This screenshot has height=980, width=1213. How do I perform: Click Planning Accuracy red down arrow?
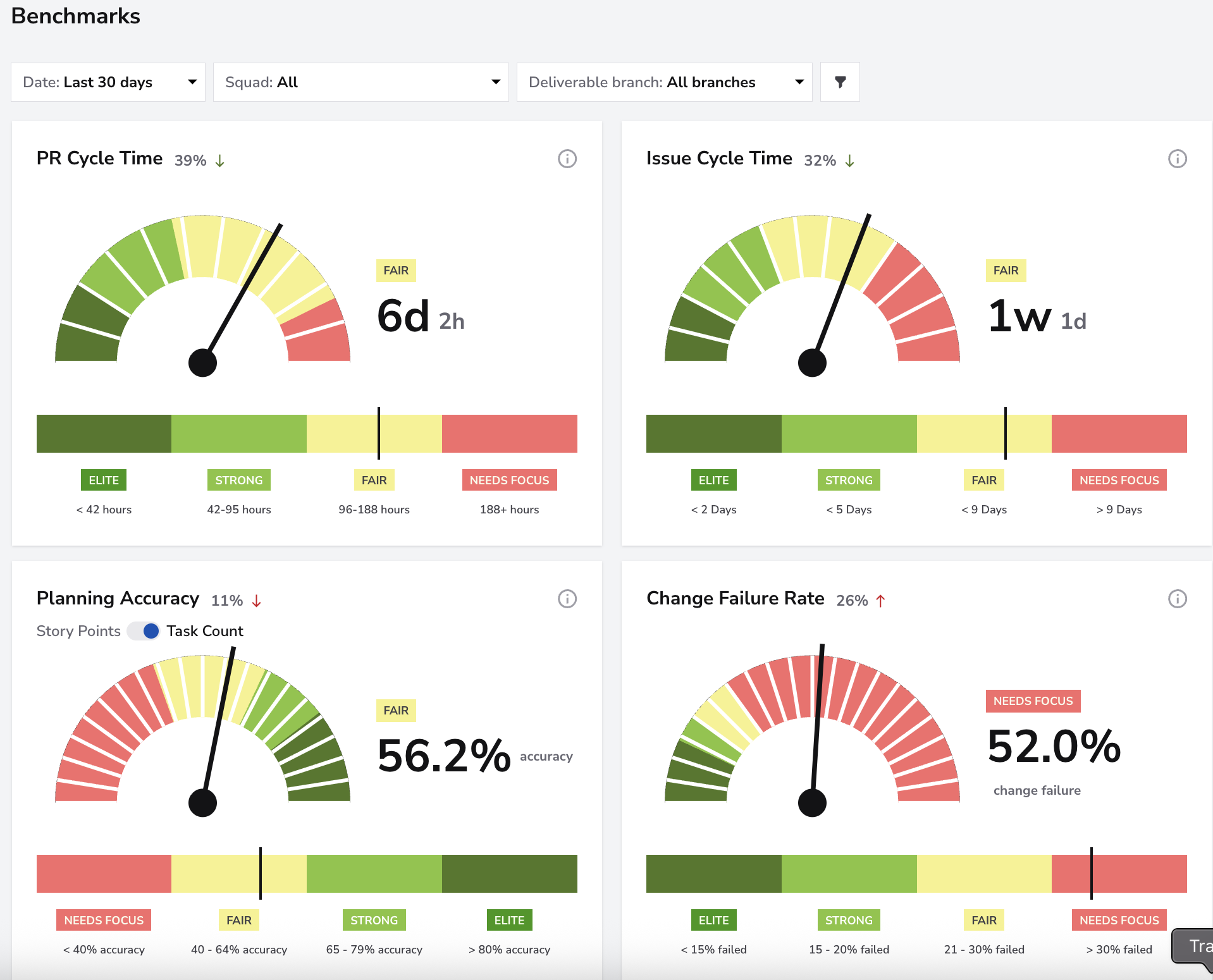[256, 601]
